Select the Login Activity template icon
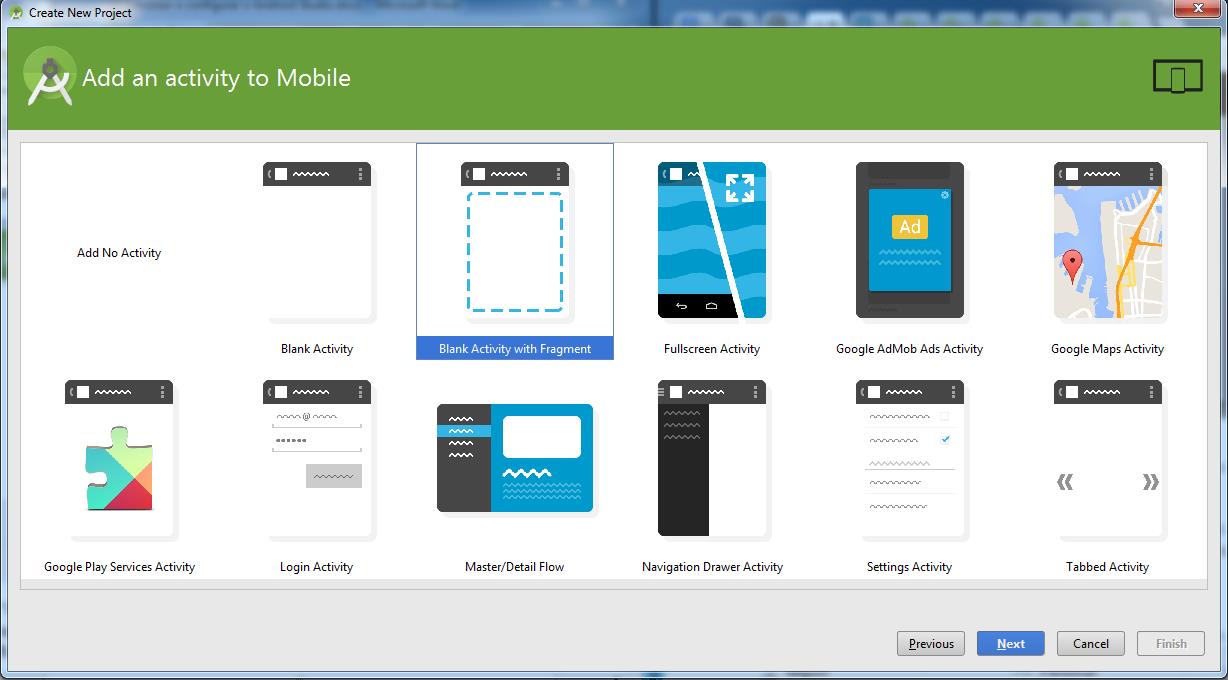The width and height of the screenshot is (1228, 680). point(317,459)
